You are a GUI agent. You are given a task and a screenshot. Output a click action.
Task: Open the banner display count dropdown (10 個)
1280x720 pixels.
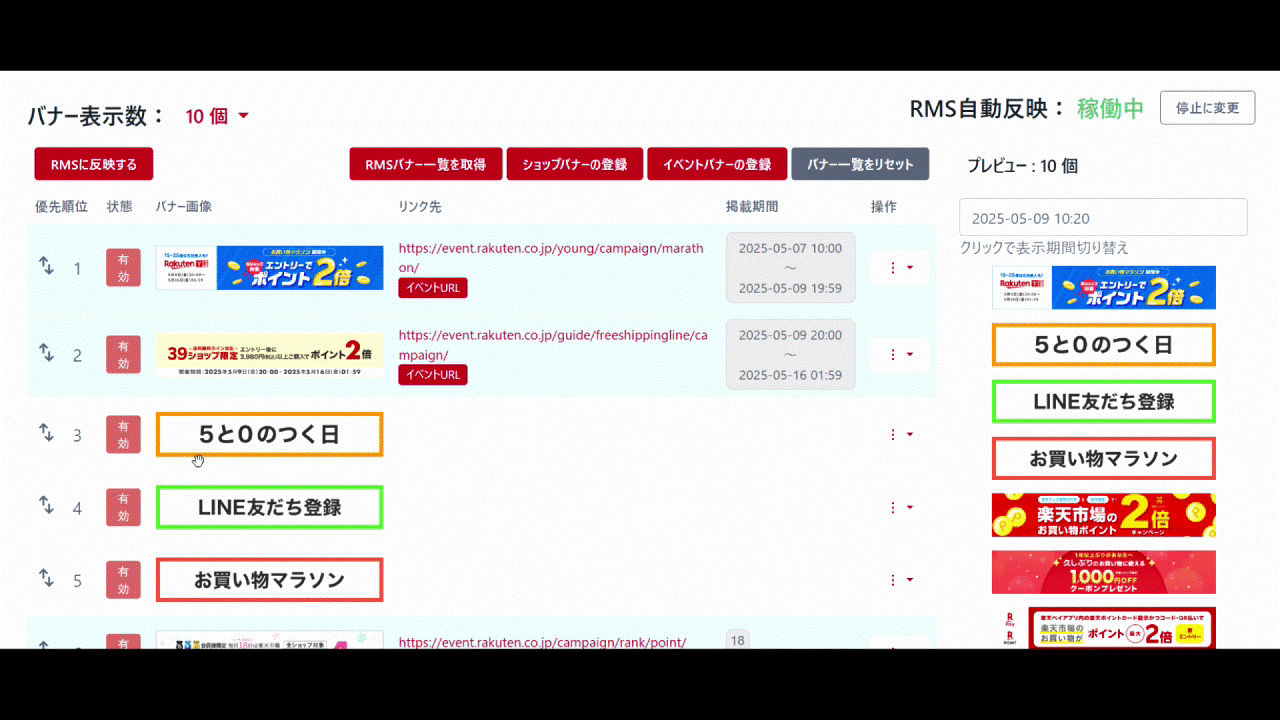(x=217, y=116)
